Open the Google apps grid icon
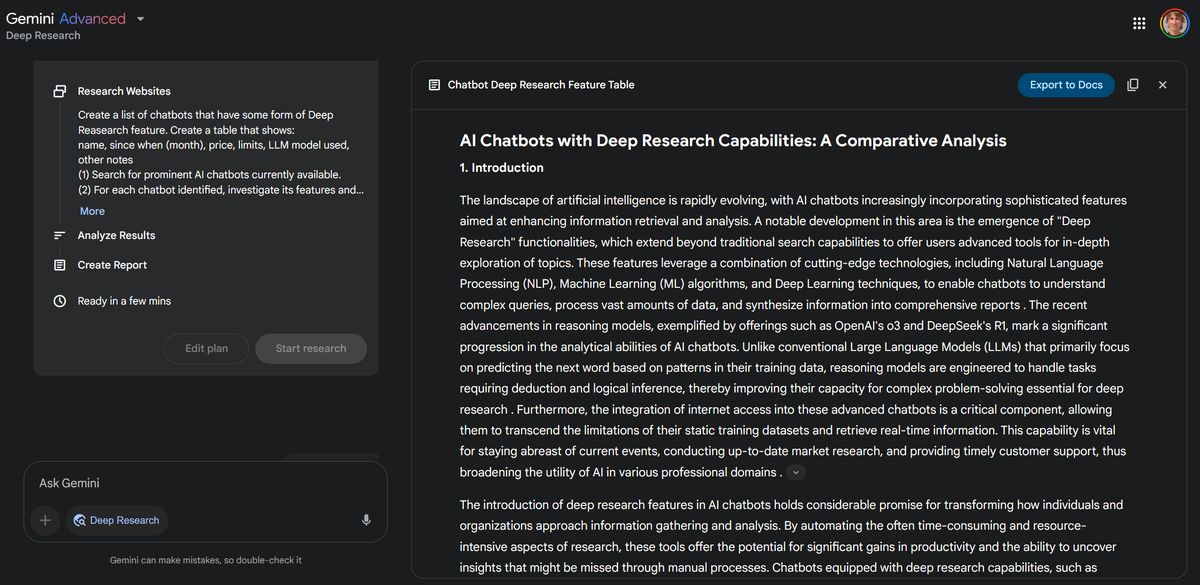 coord(1139,23)
